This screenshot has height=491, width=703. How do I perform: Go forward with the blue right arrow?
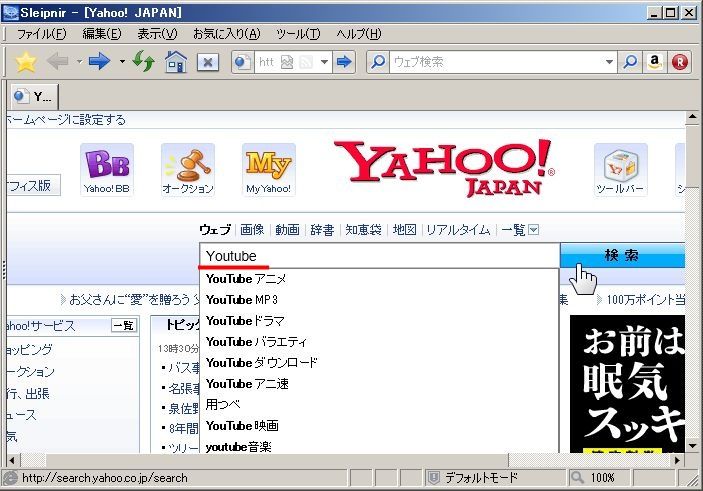pos(100,61)
